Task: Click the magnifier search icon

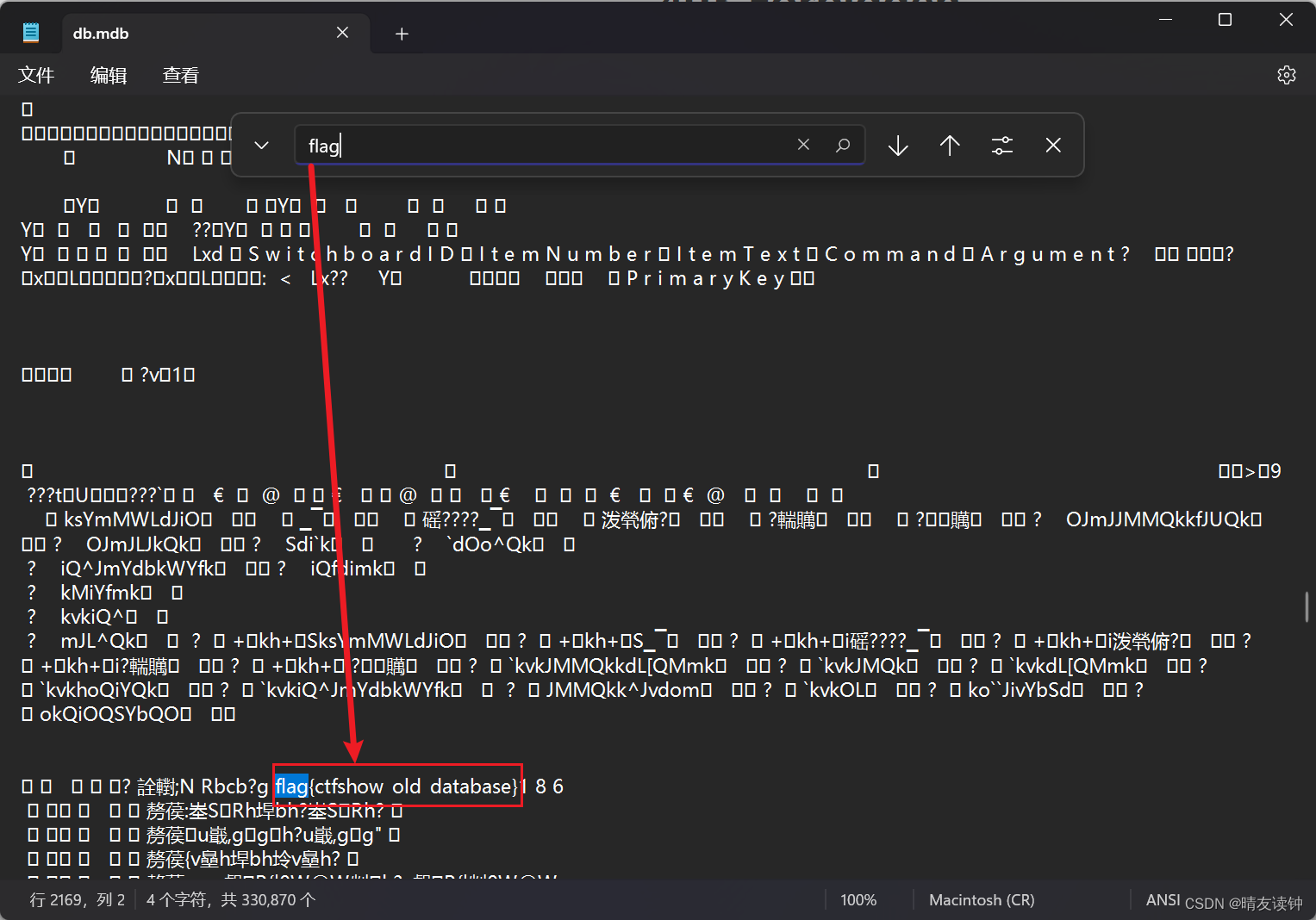Action: (x=843, y=145)
